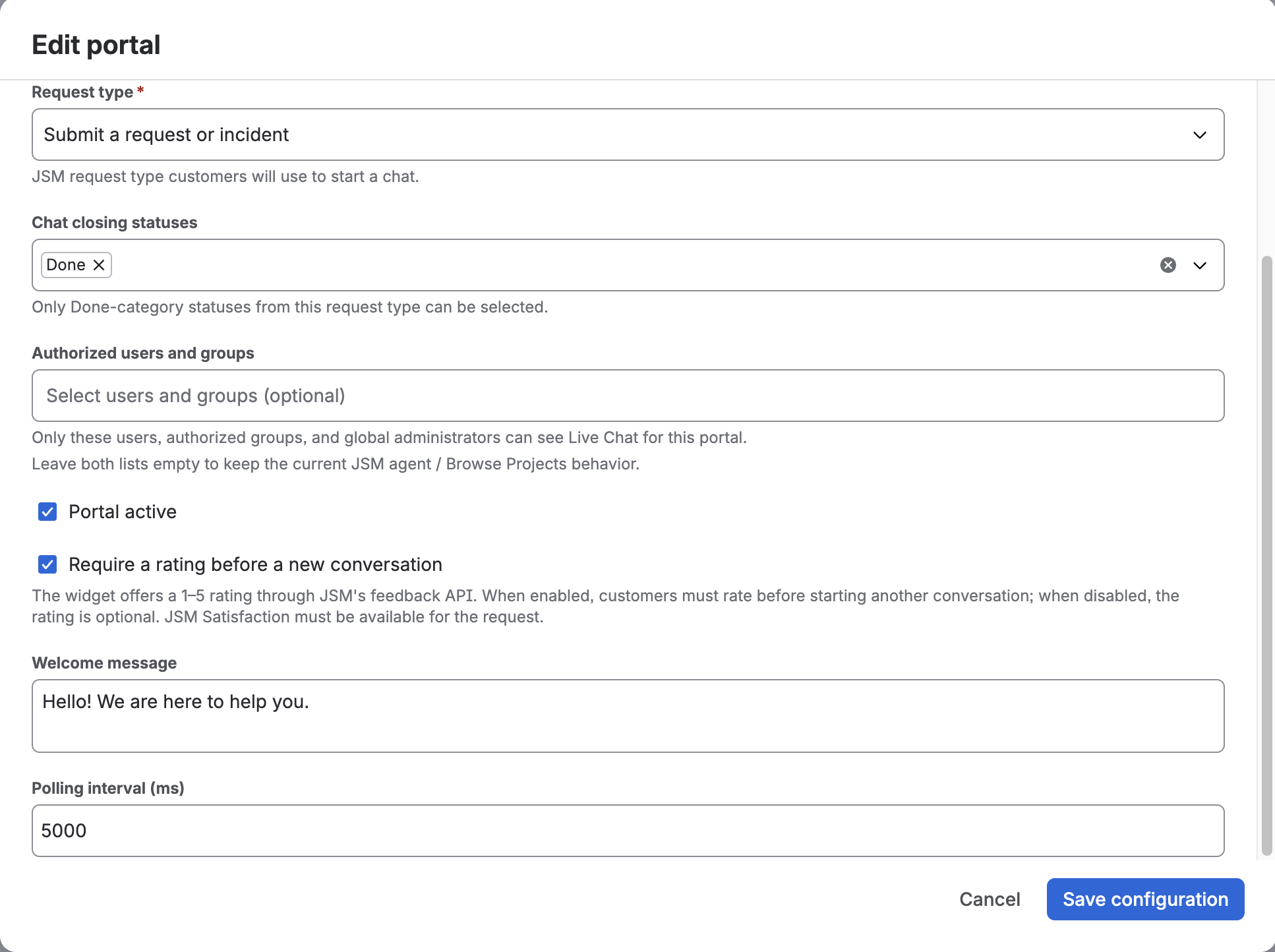The width and height of the screenshot is (1275, 952).
Task: Click the Request type label
Action: [x=82, y=92]
